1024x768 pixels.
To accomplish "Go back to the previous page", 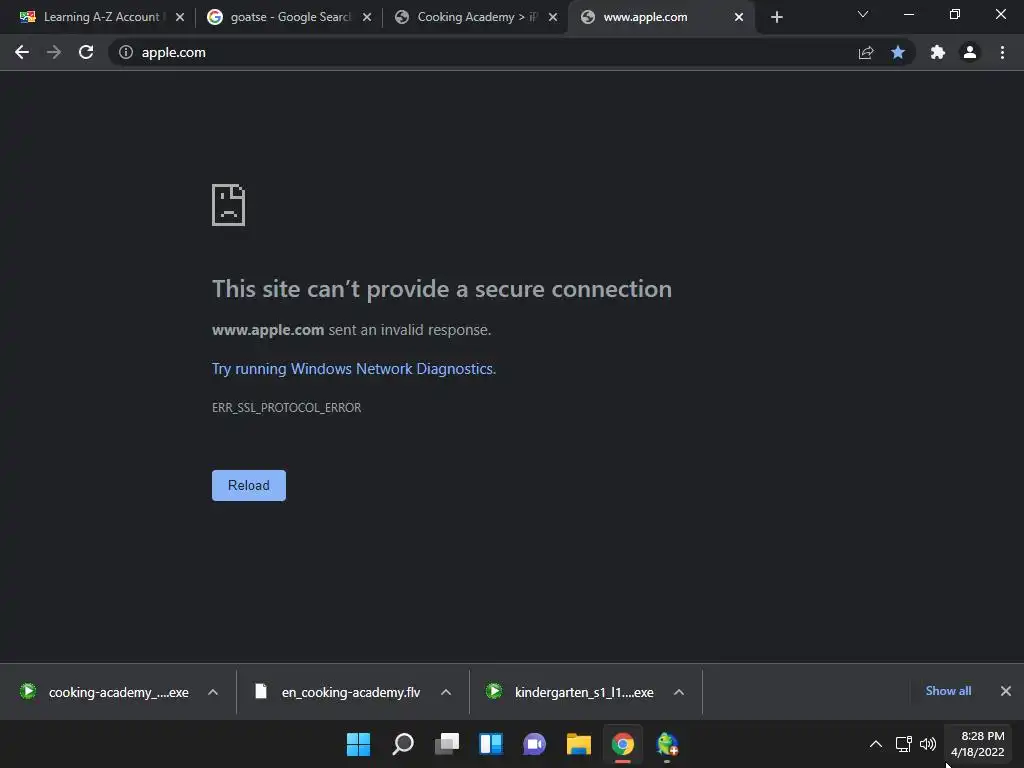I will [x=22, y=52].
